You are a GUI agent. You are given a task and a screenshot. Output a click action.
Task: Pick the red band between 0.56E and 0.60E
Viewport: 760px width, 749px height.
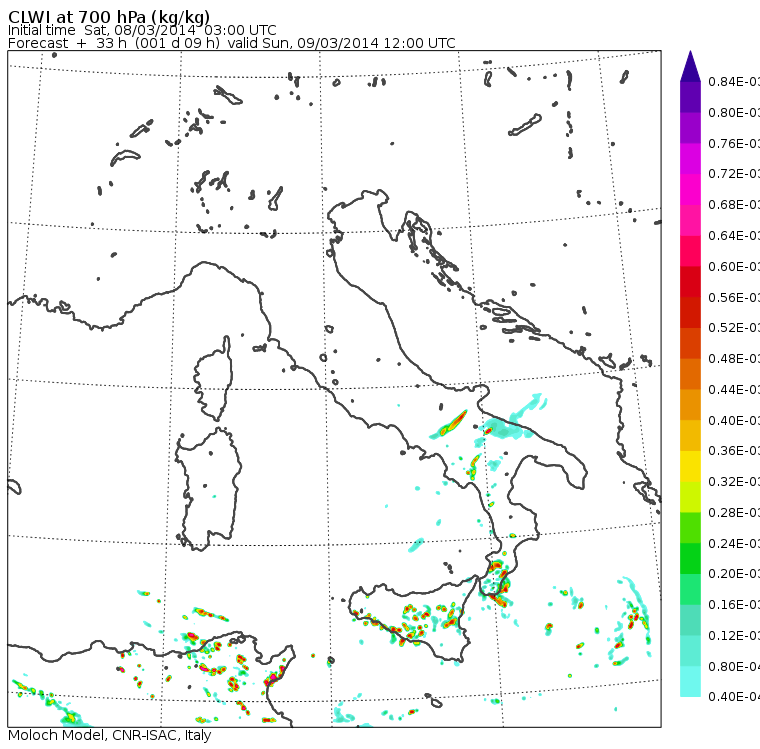(x=690, y=282)
